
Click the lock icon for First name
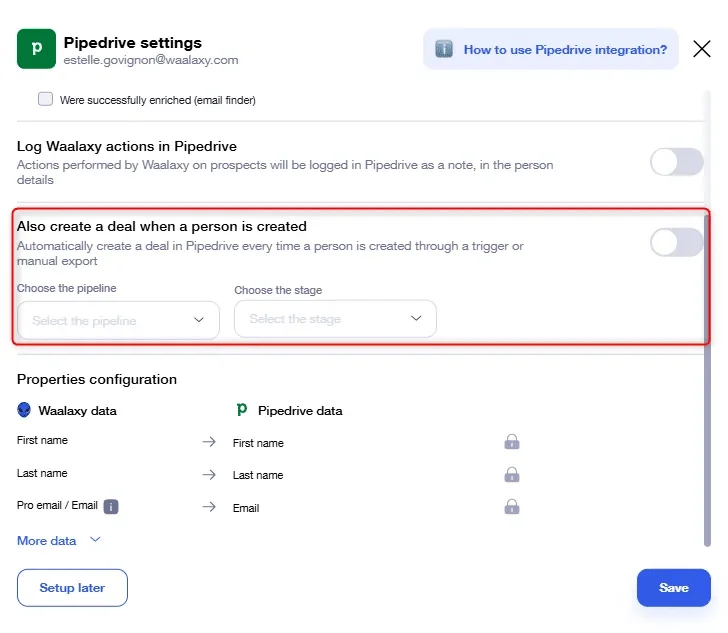(512, 442)
